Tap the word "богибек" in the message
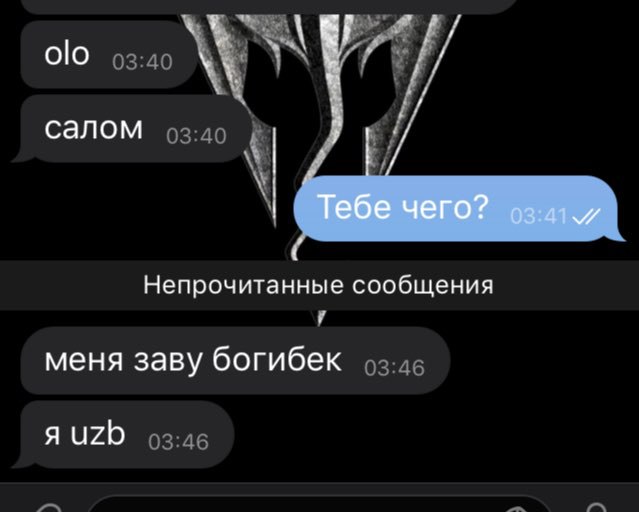 point(277,360)
